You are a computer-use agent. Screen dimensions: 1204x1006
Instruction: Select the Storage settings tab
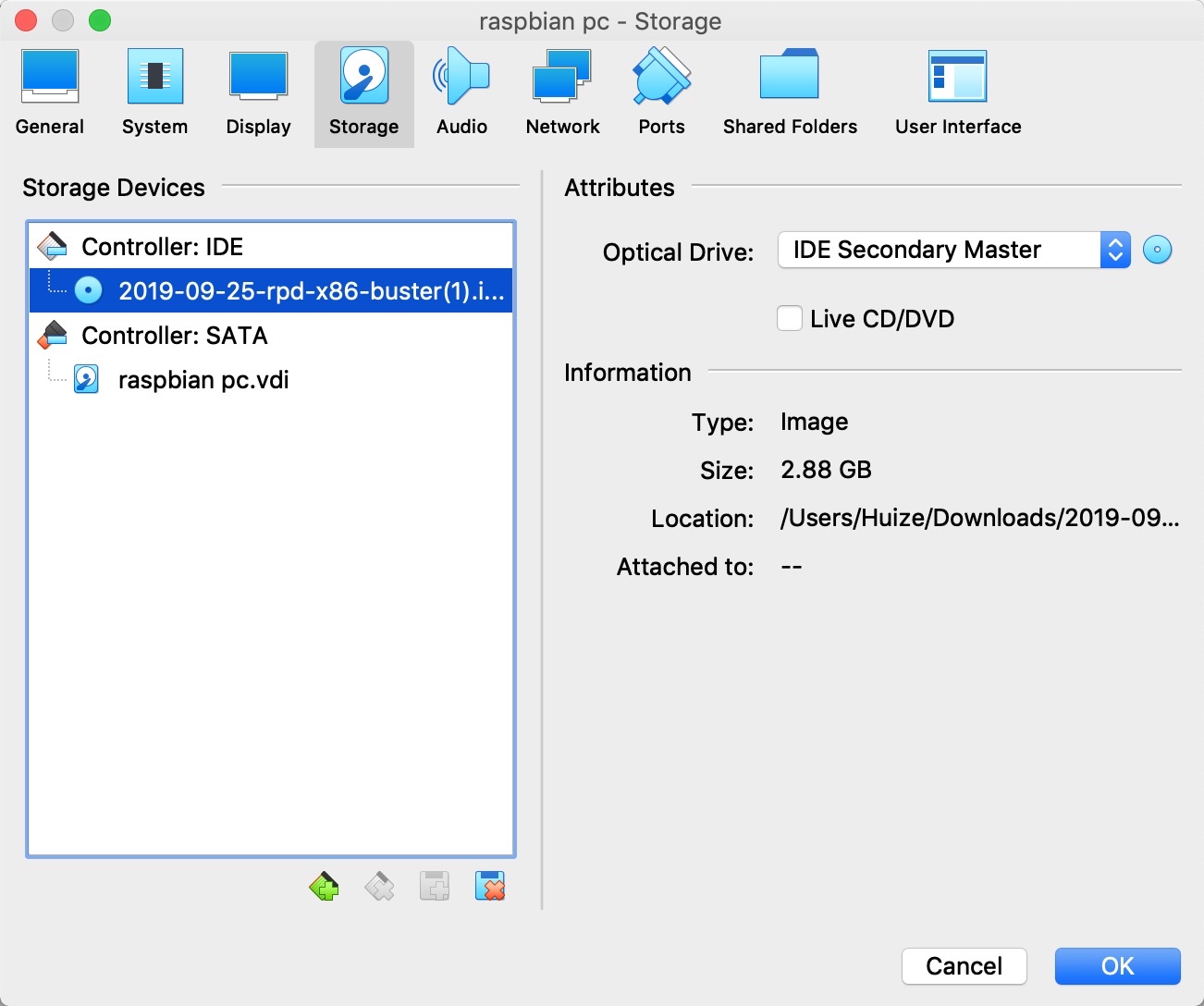(363, 93)
